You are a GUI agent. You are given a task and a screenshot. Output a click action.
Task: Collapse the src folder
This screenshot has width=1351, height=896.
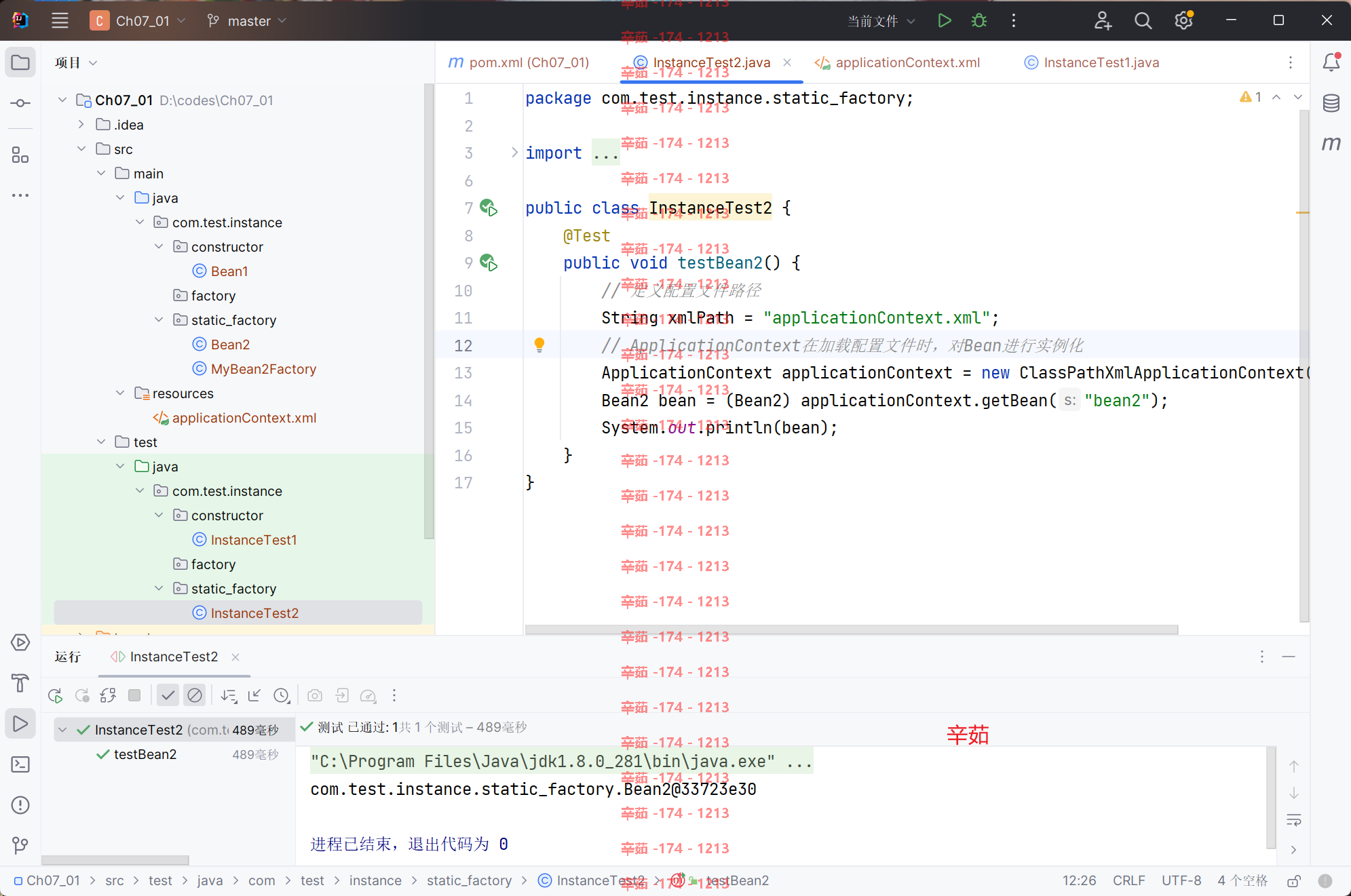click(81, 149)
